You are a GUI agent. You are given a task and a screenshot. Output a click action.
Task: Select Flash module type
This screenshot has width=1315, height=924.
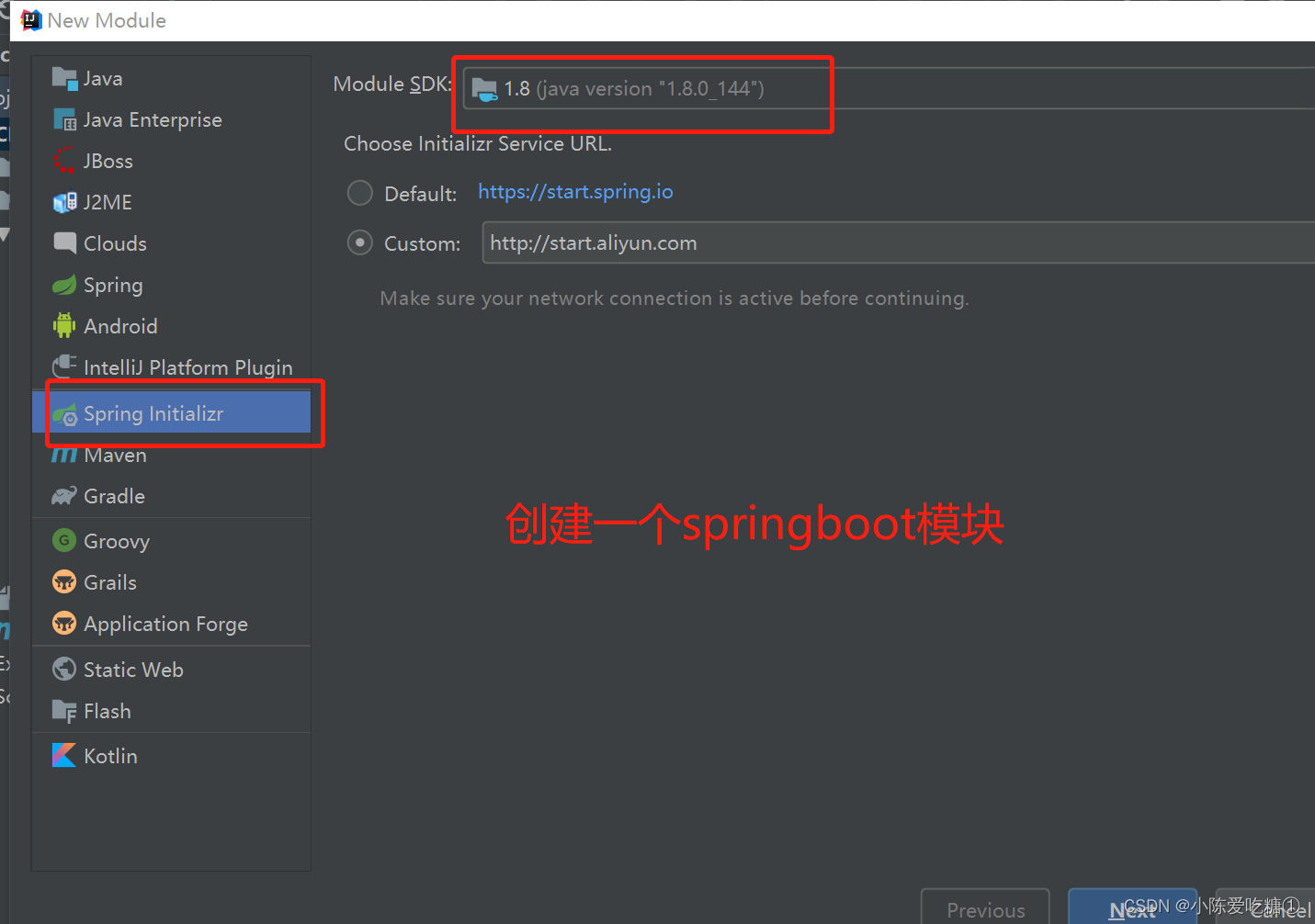click(x=172, y=711)
